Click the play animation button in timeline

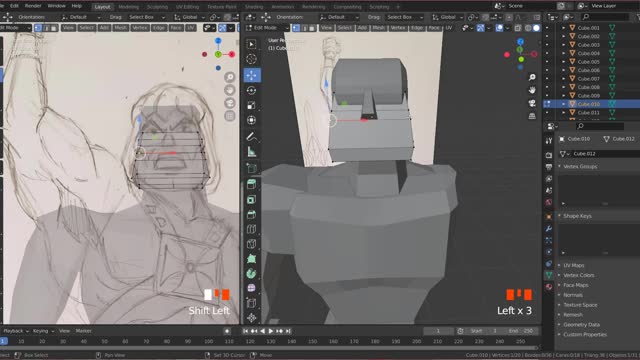[x=271, y=331]
